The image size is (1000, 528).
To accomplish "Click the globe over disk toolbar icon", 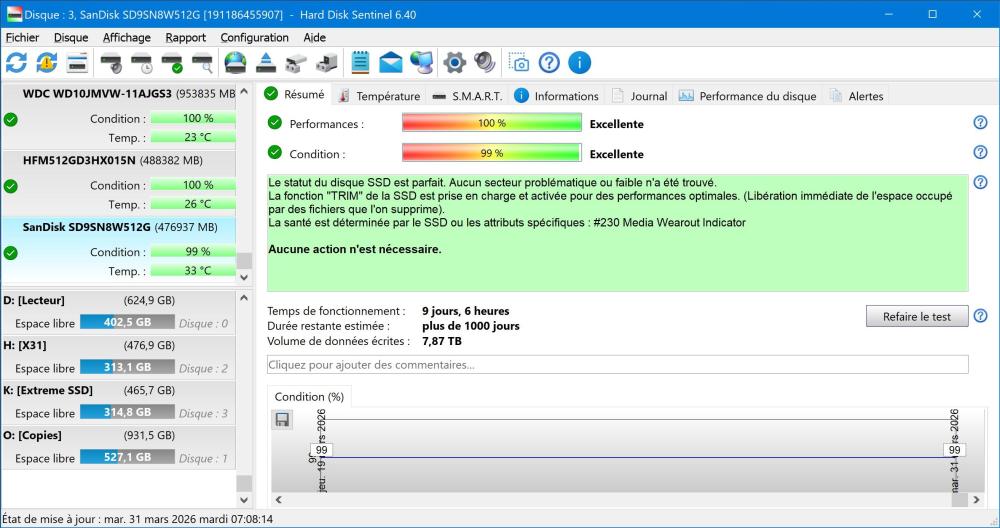I will click(235, 62).
